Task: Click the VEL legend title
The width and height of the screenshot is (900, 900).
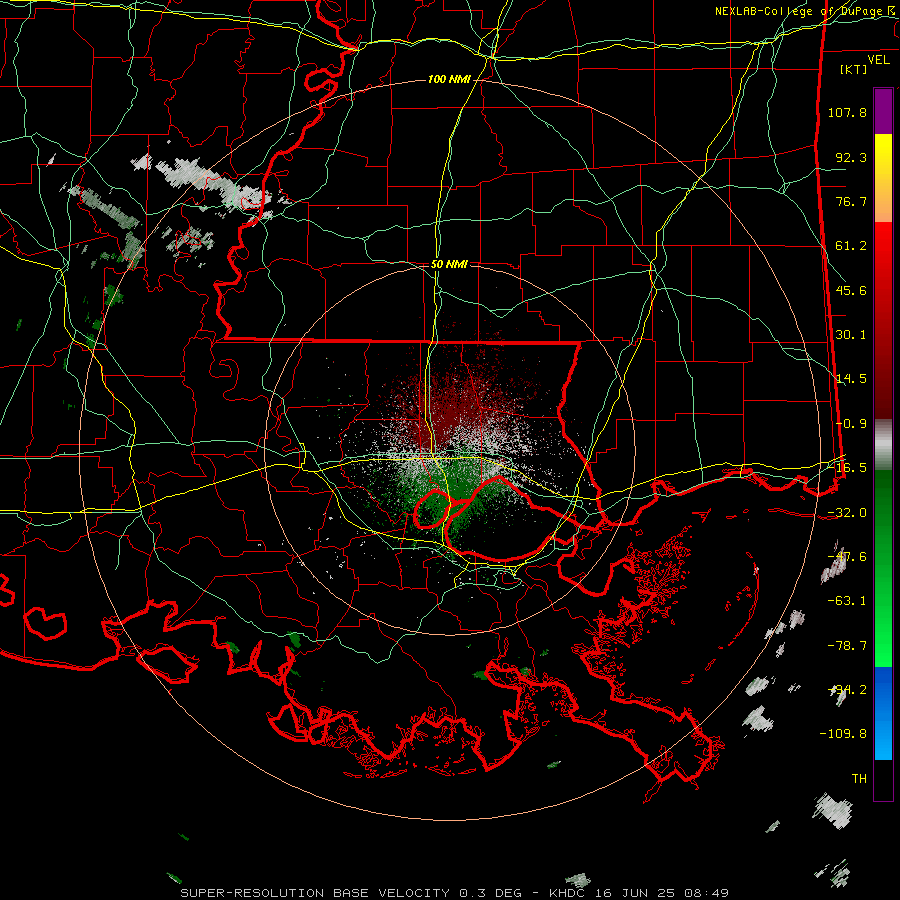Action: tap(878, 59)
